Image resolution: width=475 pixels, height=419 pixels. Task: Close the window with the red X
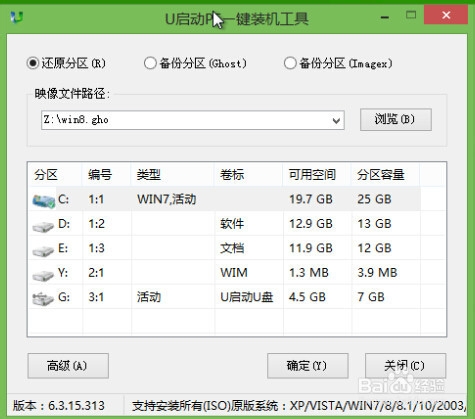coord(446,15)
